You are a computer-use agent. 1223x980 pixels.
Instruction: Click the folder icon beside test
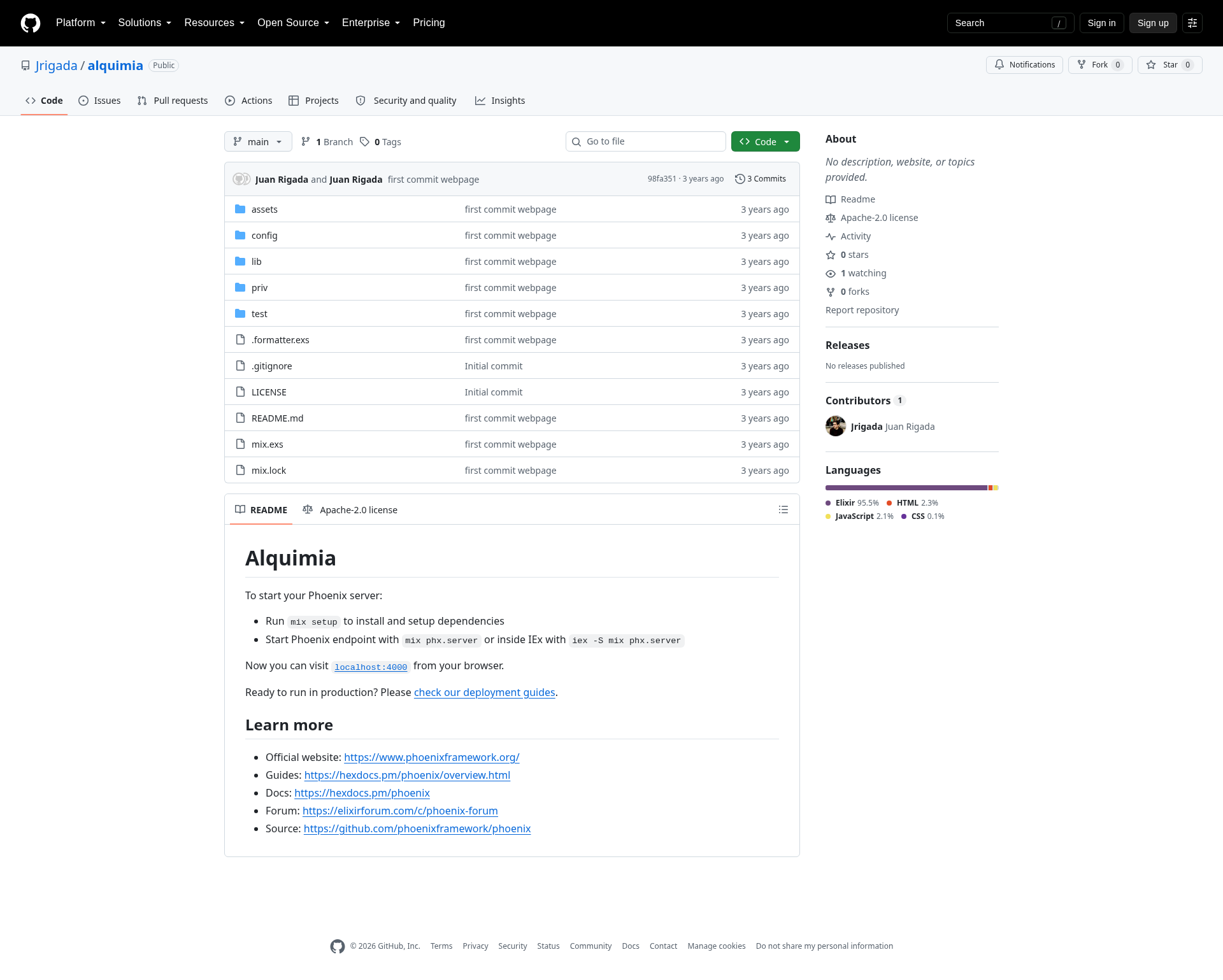coord(240,314)
